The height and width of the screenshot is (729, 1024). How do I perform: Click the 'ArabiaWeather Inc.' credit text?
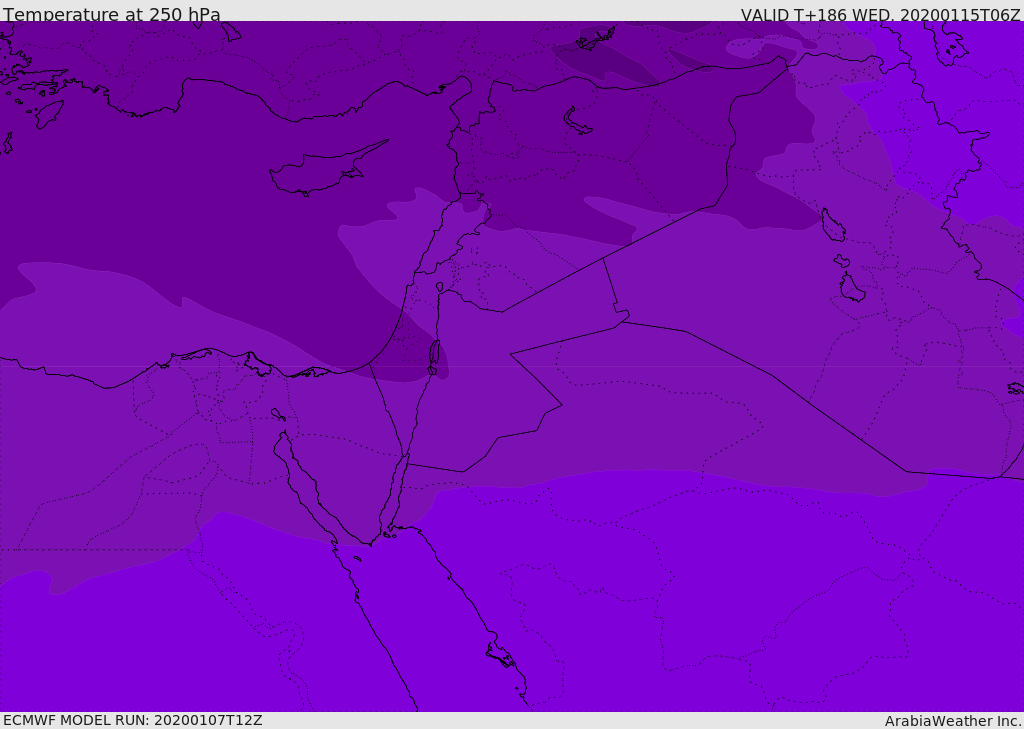point(953,721)
